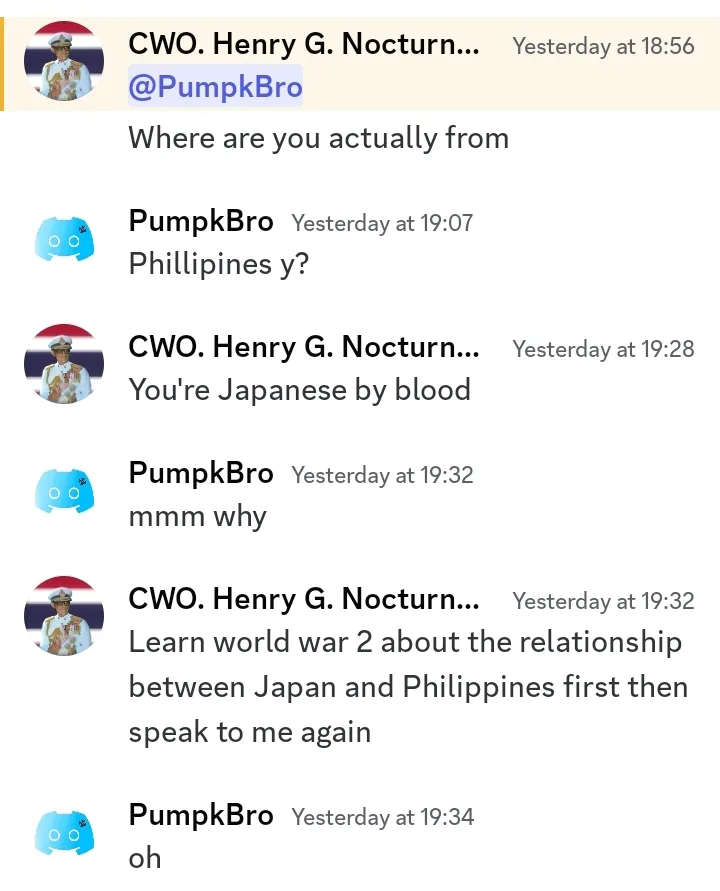The height and width of the screenshot is (891, 720).
Task: Open Henry's avatar on 19:32 message
Action: pos(64,616)
